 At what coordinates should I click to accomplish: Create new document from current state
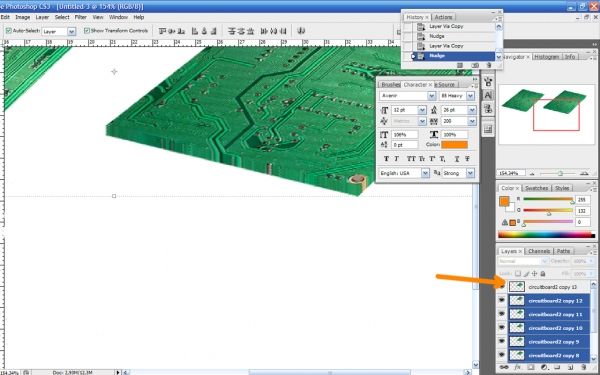click(x=460, y=65)
